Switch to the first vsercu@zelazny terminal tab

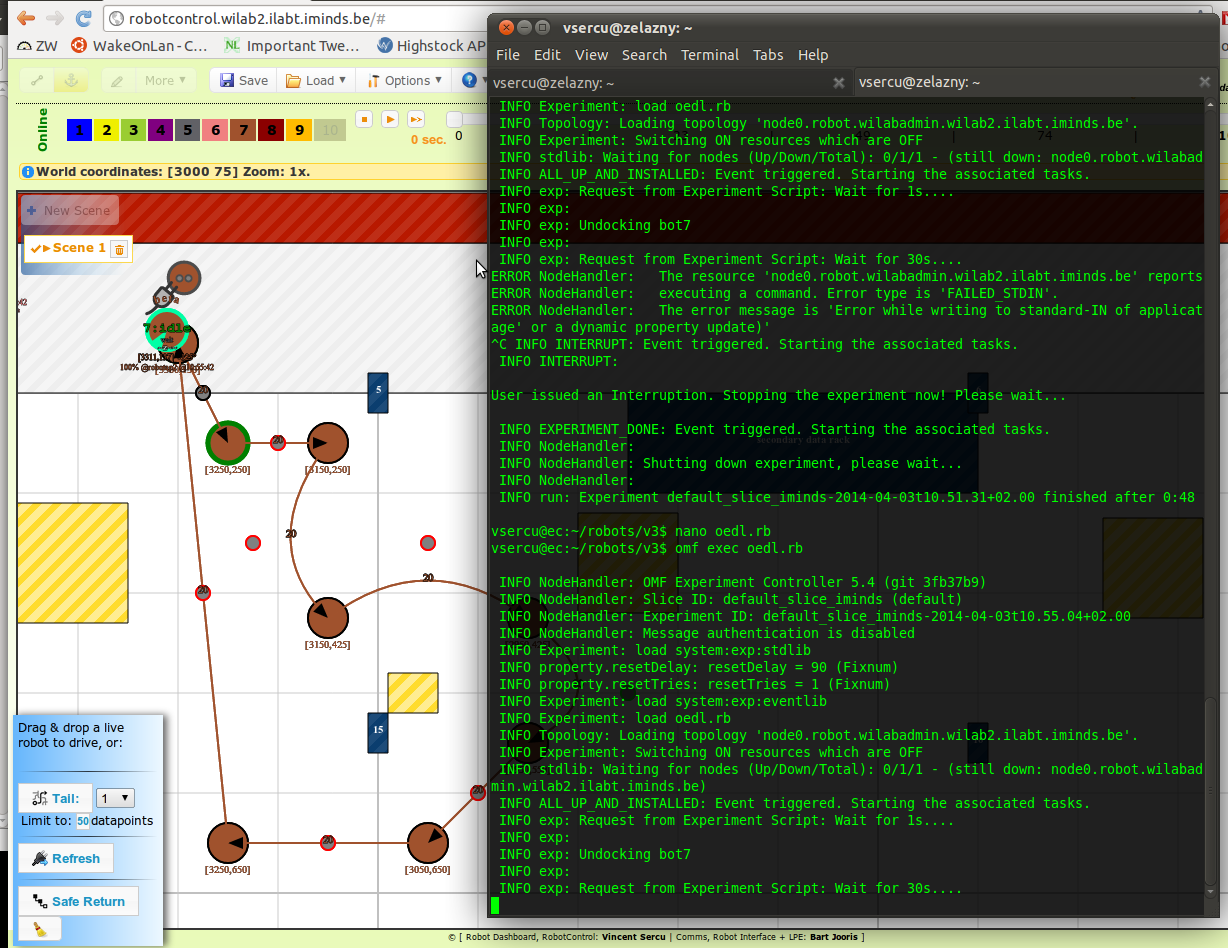tap(672, 83)
